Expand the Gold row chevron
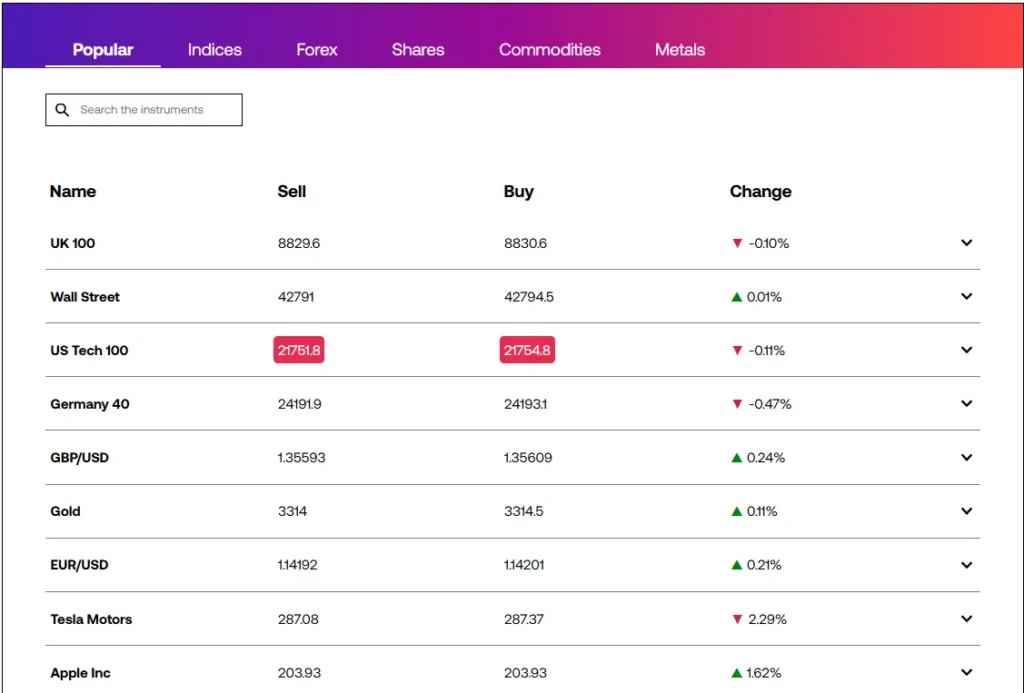 966,511
